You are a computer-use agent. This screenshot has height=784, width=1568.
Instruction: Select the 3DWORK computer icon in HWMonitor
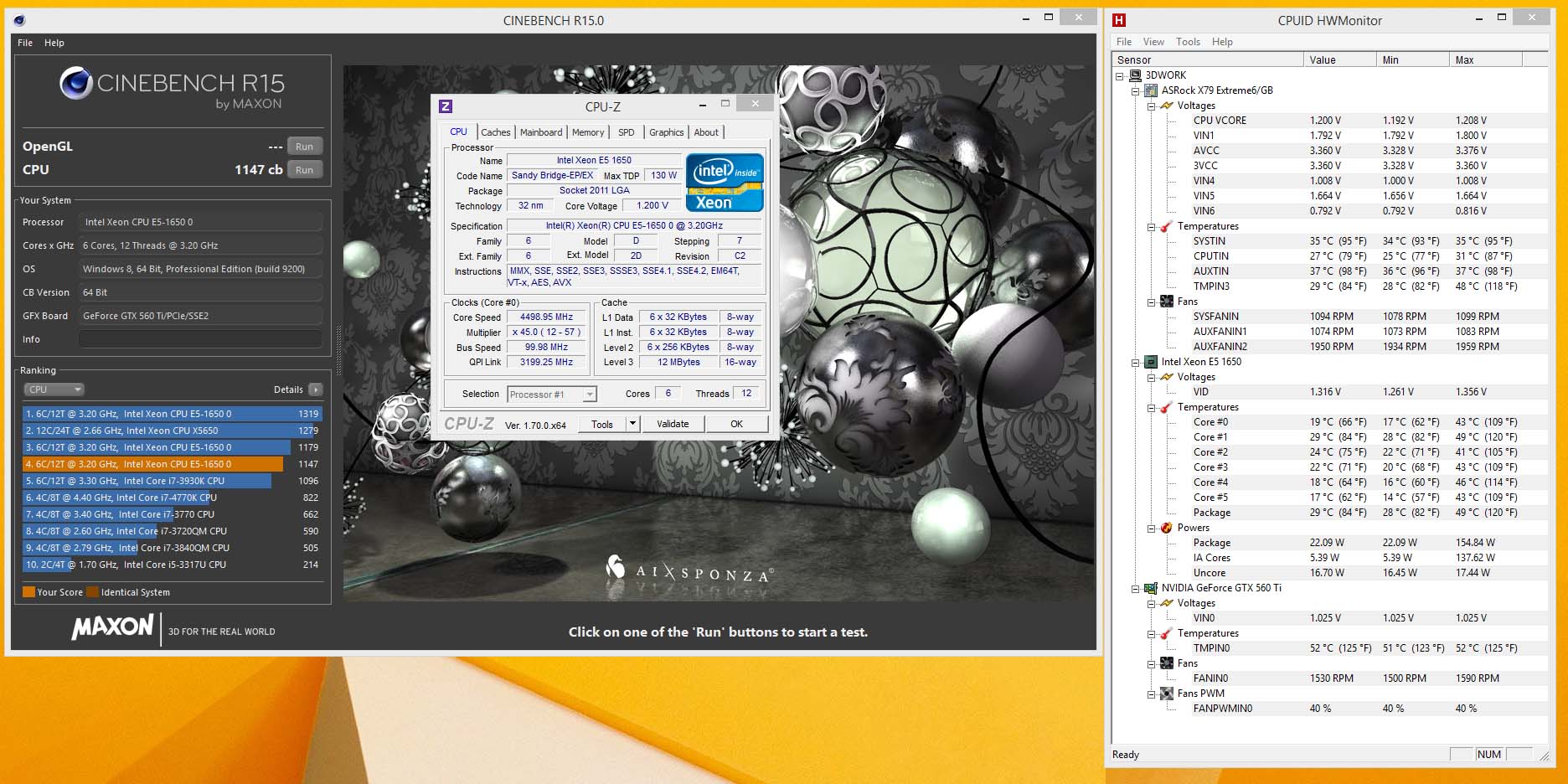[1135, 75]
